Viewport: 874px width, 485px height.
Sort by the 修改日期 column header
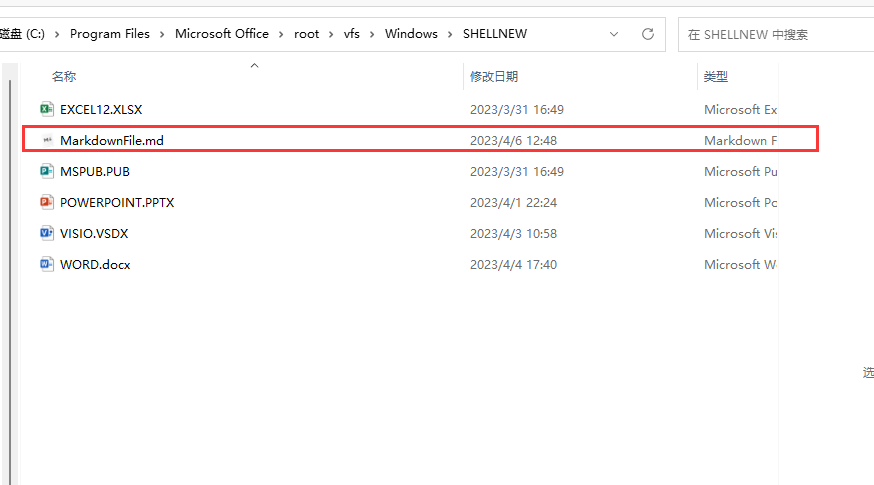pyautogui.click(x=494, y=76)
